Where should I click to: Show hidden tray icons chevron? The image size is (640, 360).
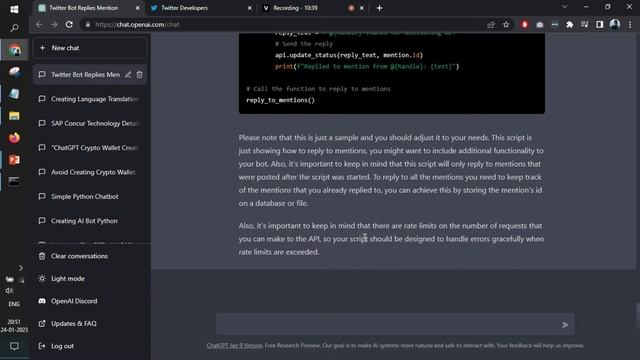tap(21, 268)
